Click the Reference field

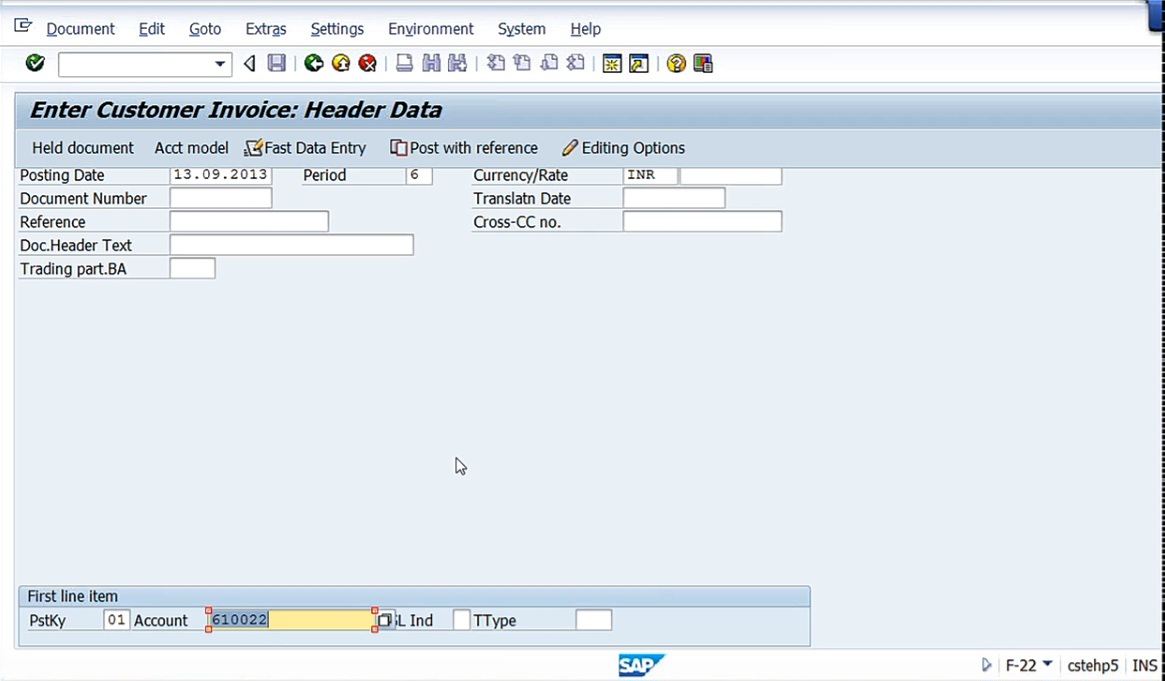249,221
